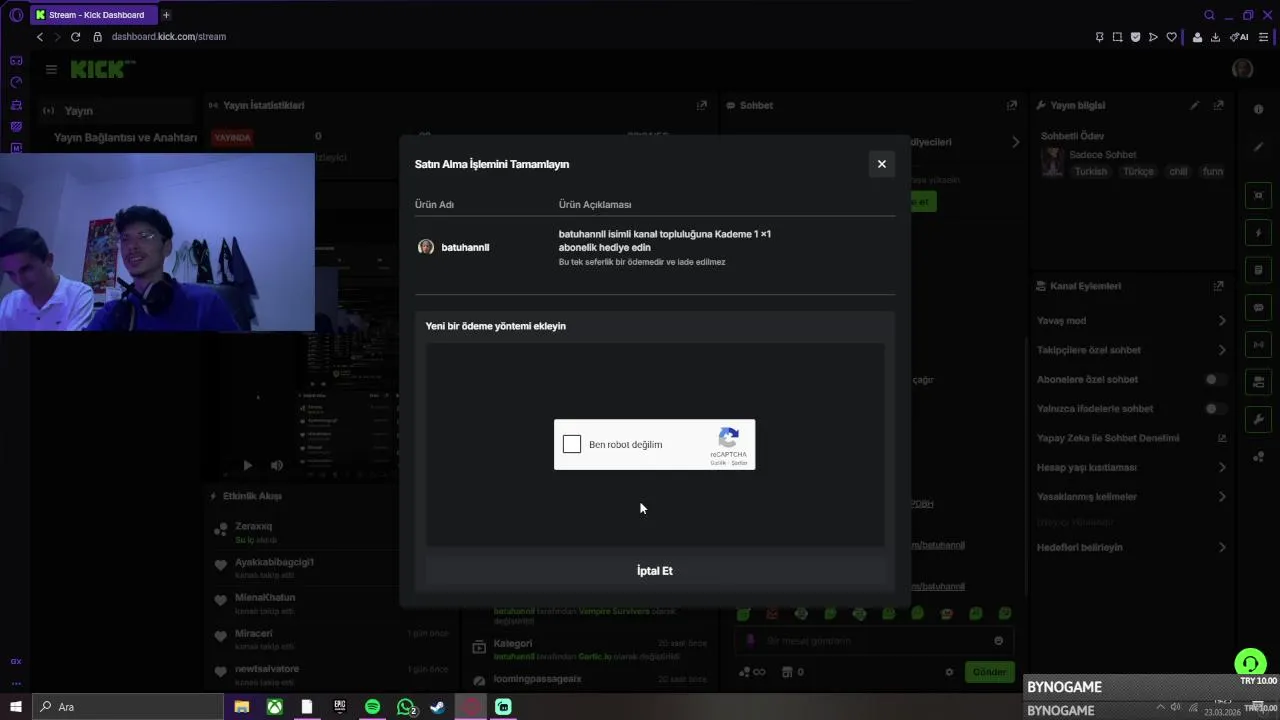Pop out Yayın bilgisi panel

click(1218, 105)
